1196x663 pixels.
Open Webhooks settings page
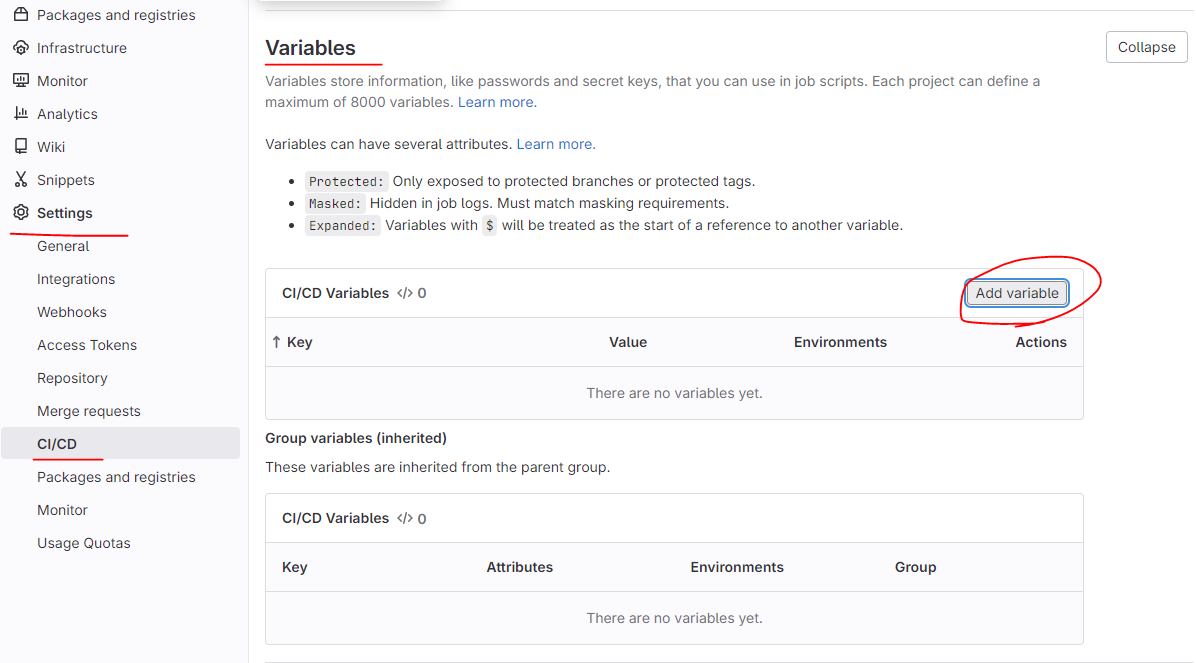pos(72,312)
